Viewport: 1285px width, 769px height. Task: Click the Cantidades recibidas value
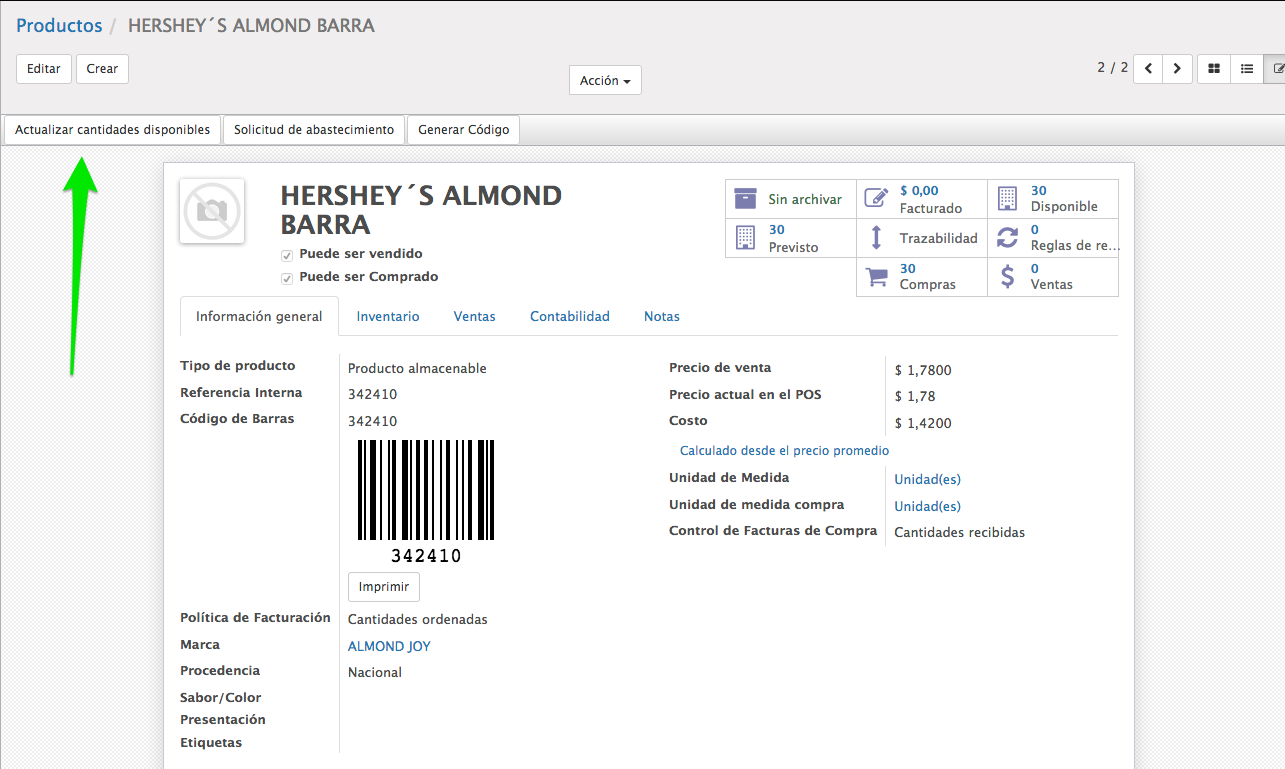point(960,532)
